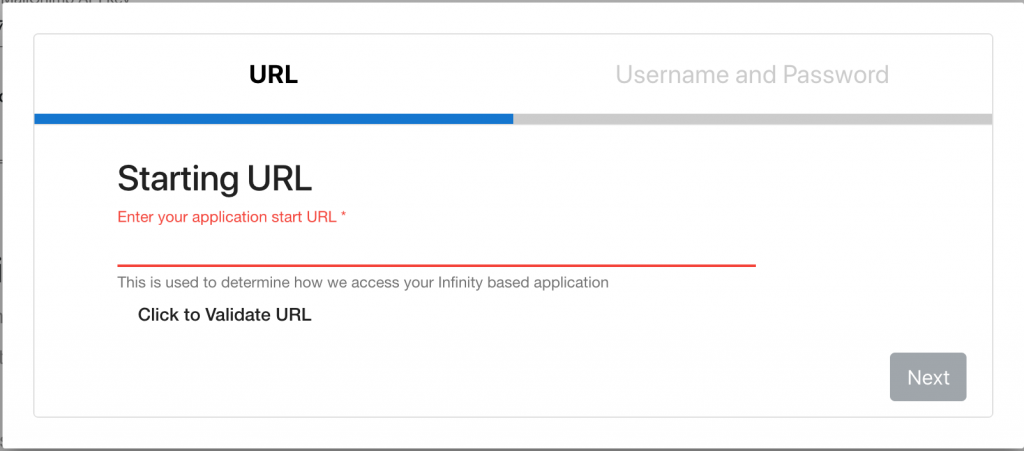Focus the application start URL input field
The image size is (1024, 451).
(436, 249)
